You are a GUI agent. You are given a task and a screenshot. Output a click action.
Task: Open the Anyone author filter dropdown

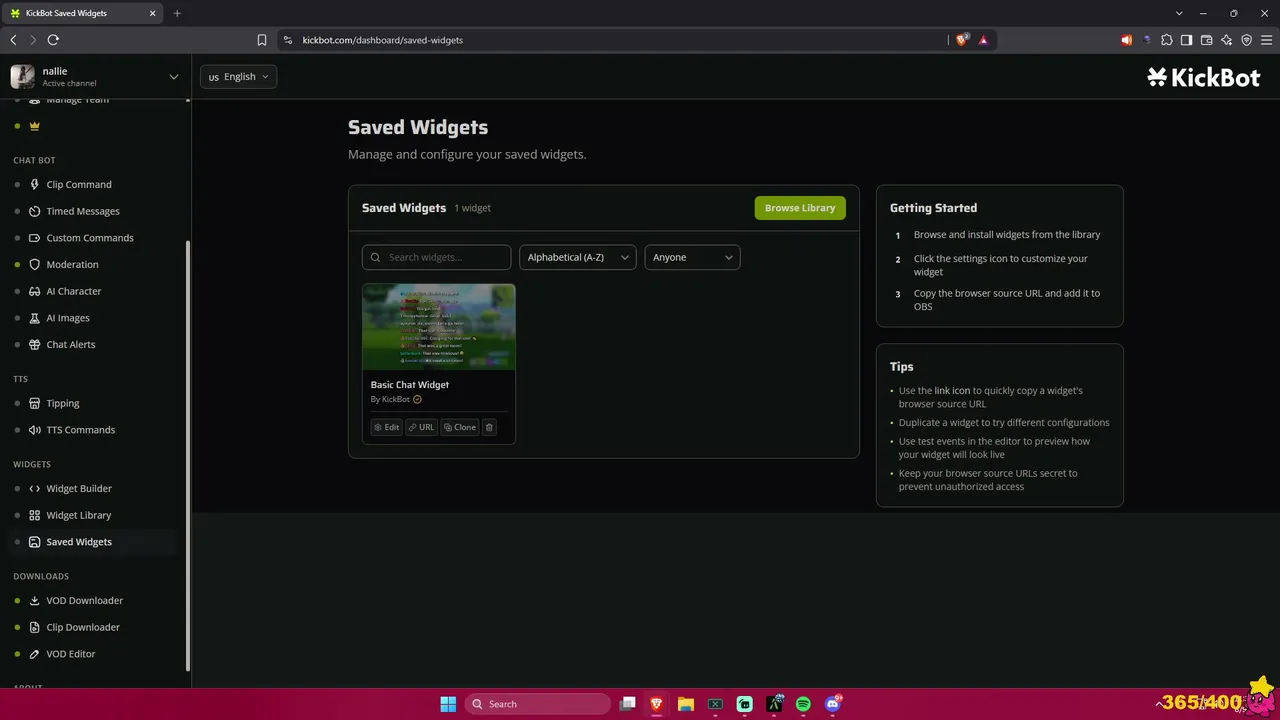click(x=692, y=257)
